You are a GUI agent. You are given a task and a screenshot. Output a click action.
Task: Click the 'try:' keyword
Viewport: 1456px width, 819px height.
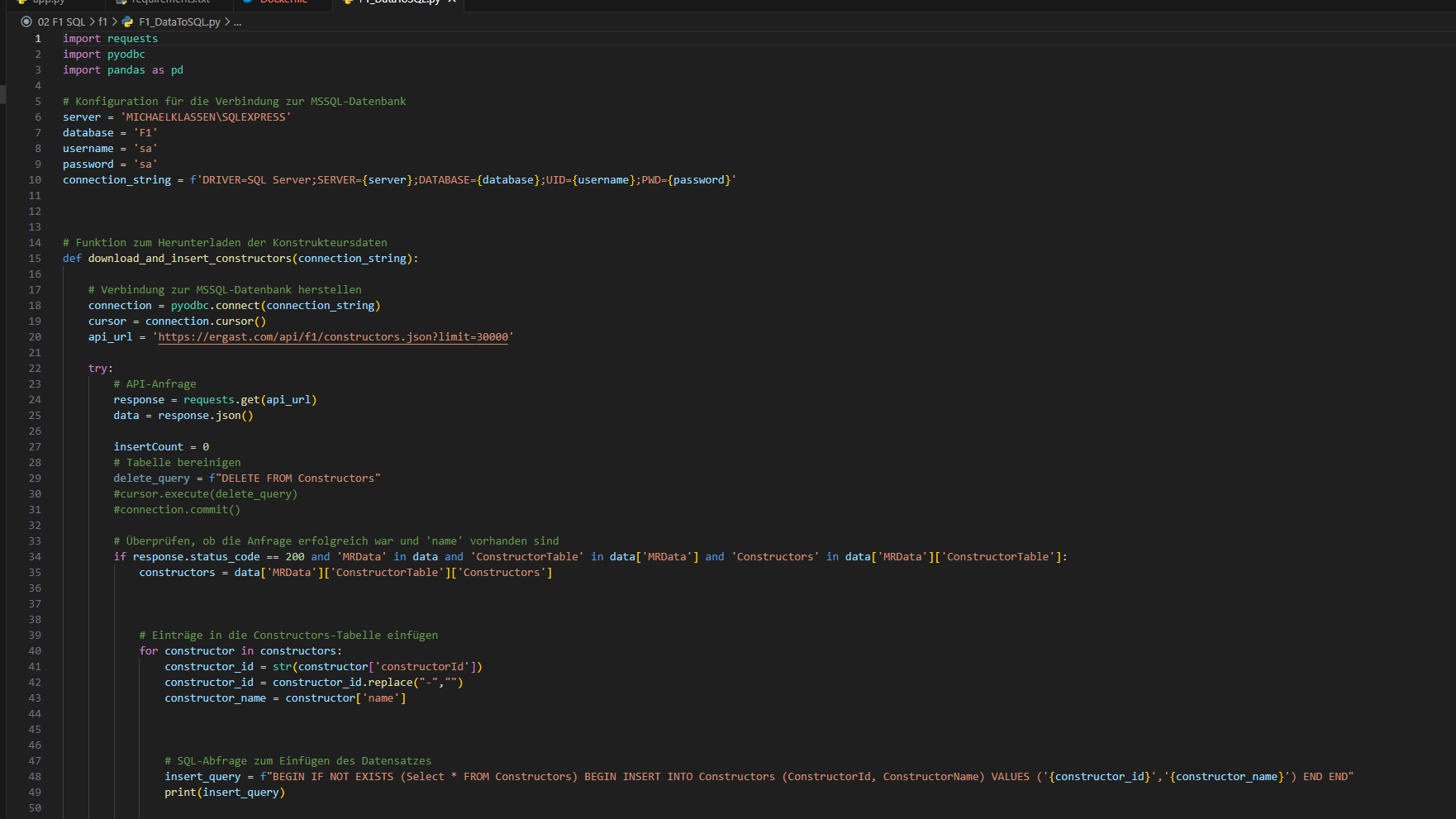coord(101,368)
